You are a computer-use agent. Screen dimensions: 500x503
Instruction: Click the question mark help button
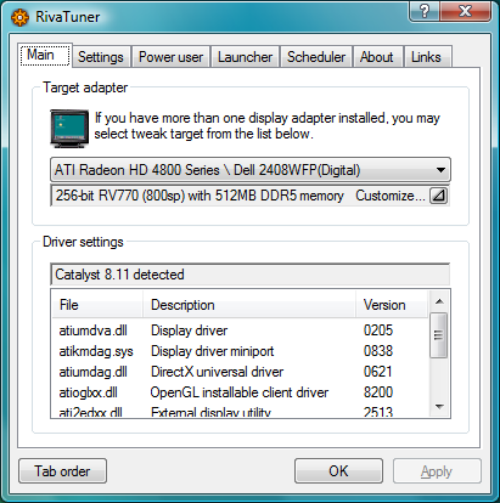[x=424, y=11]
